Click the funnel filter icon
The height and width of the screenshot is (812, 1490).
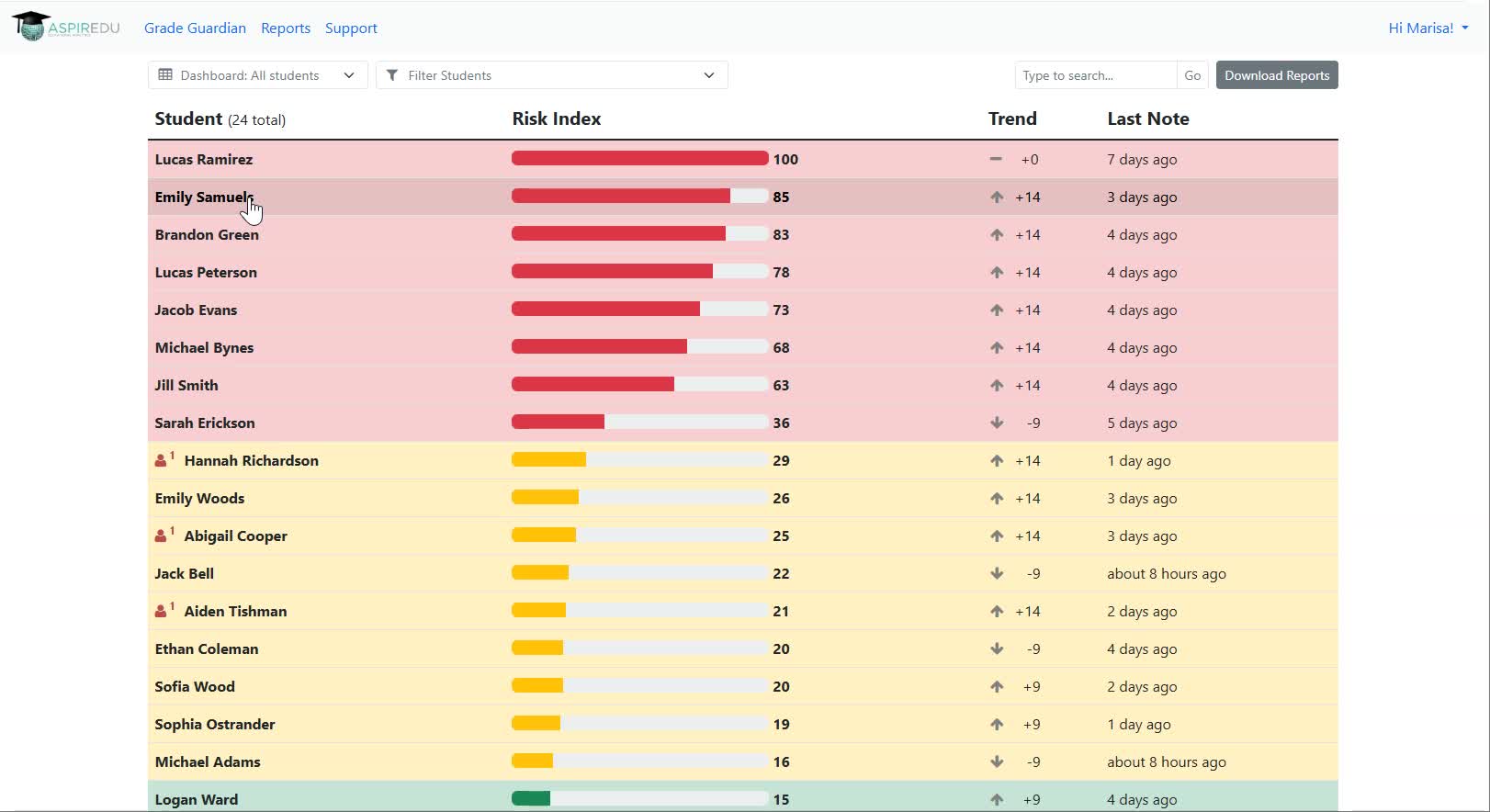pos(392,75)
